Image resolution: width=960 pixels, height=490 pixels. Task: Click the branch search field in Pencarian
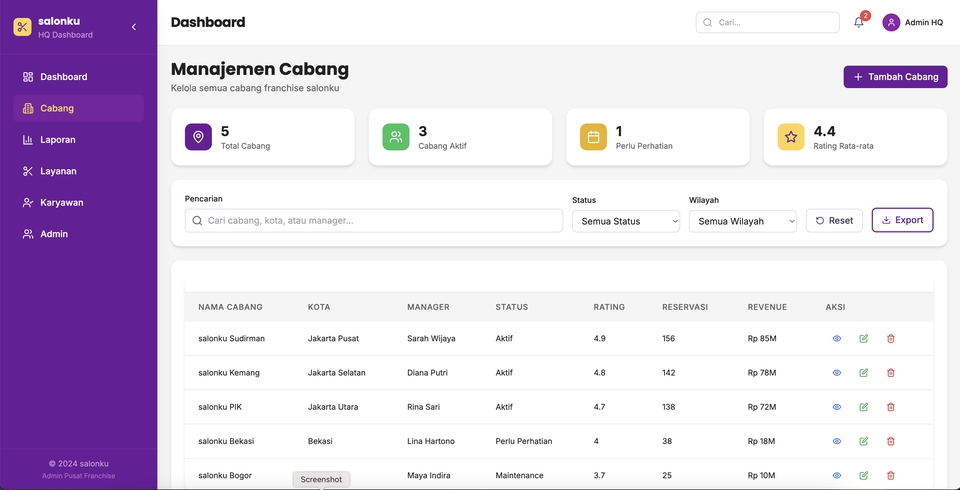point(374,220)
